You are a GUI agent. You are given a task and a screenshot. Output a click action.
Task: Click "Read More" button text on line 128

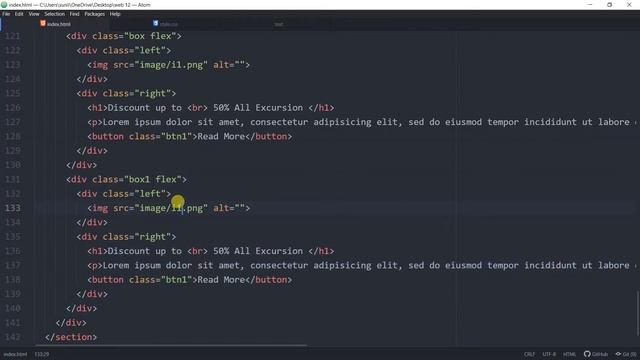tap(221, 136)
